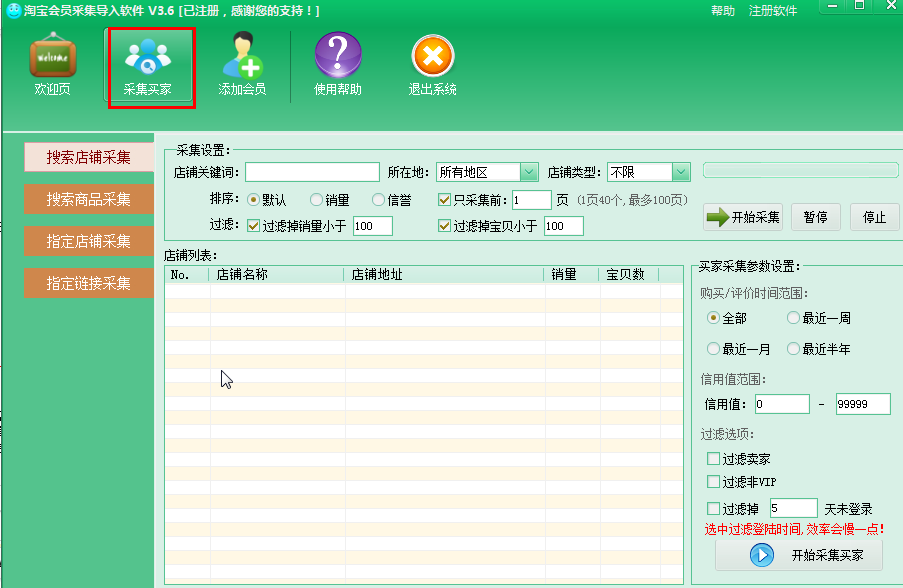The height and width of the screenshot is (588, 903).
Task: Click the No. column header
Action: [x=187, y=275]
